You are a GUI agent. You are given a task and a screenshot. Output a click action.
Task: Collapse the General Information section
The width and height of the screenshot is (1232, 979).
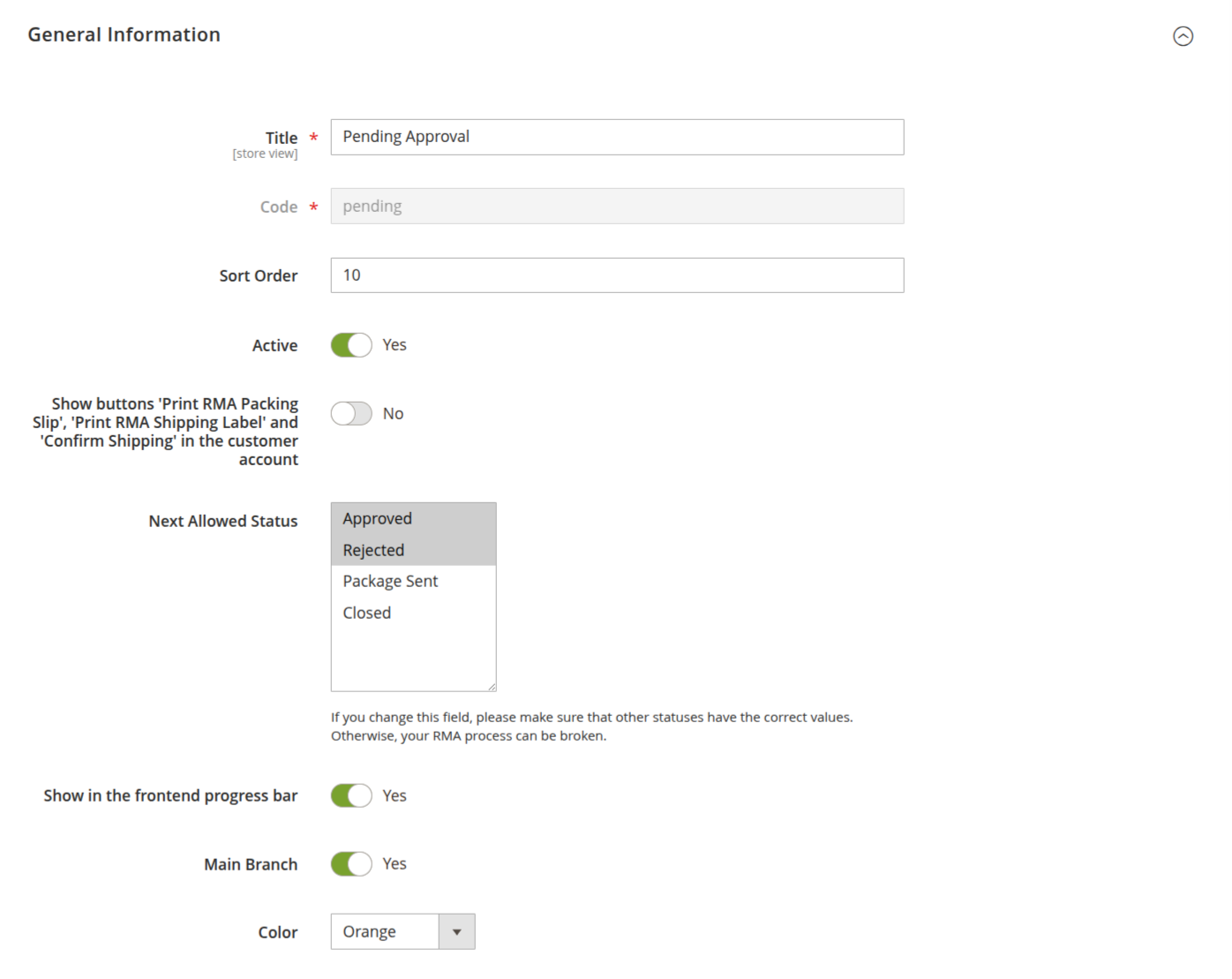click(x=1183, y=36)
